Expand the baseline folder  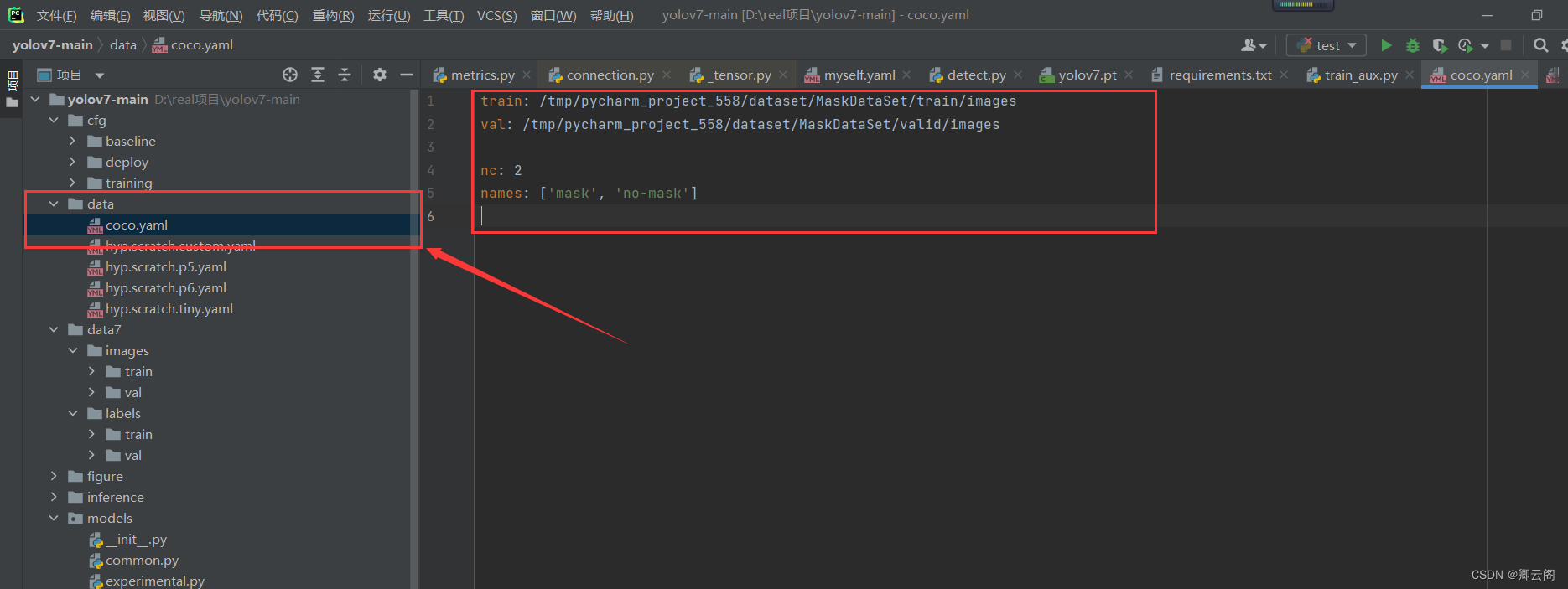[x=72, y=141]
